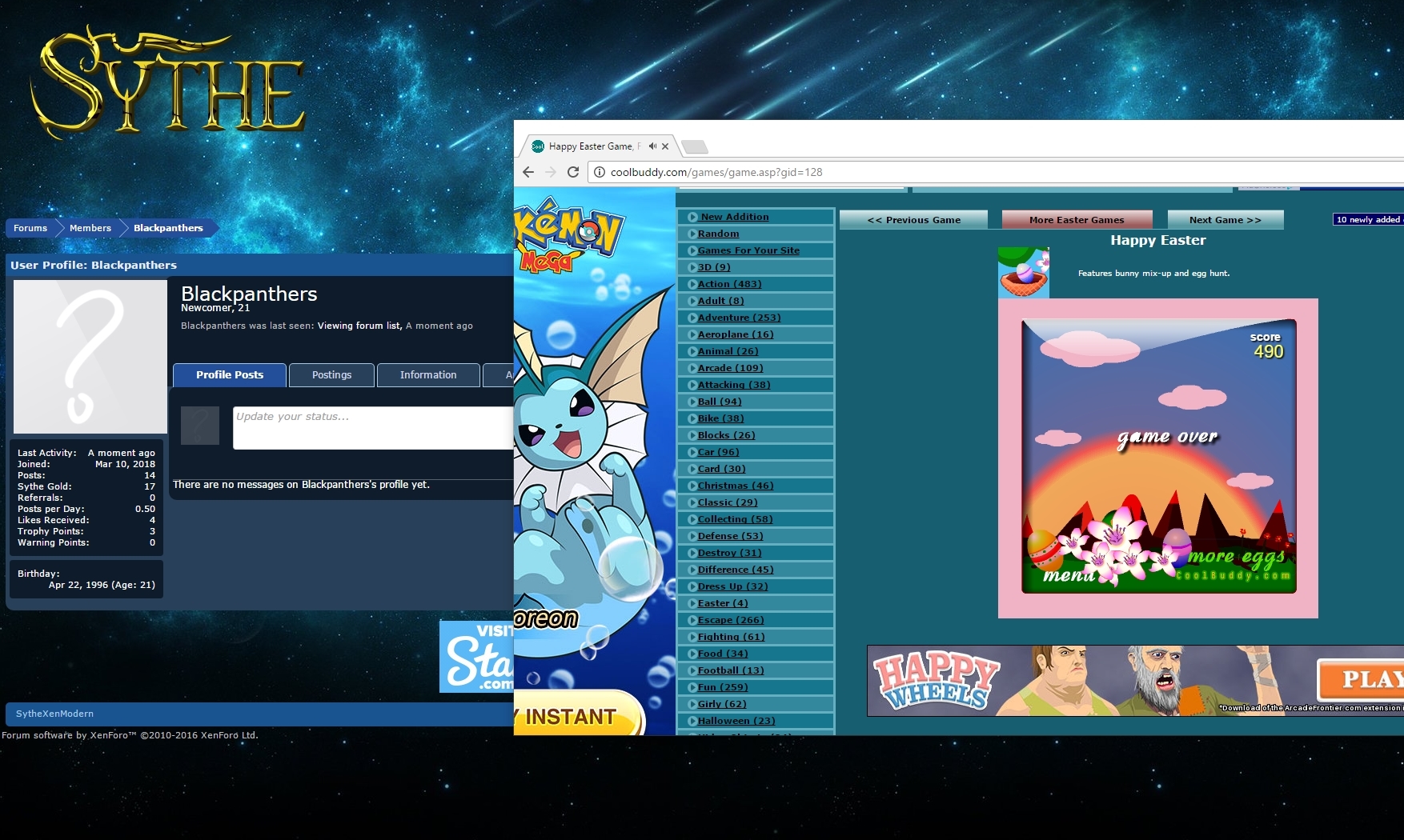Open the Animal (26) category

pyautogui.click(x=728, y=351)
